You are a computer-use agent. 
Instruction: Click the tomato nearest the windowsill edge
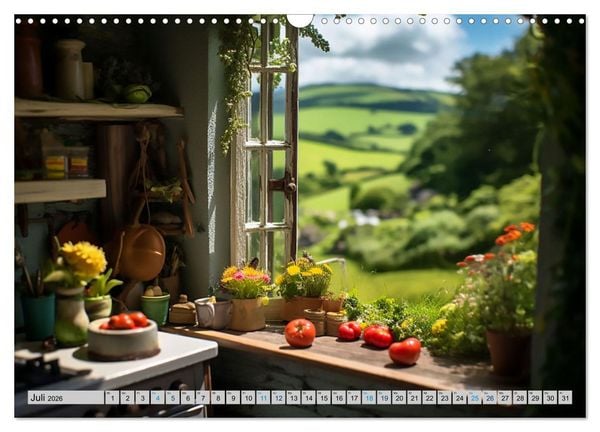point(405,351)
